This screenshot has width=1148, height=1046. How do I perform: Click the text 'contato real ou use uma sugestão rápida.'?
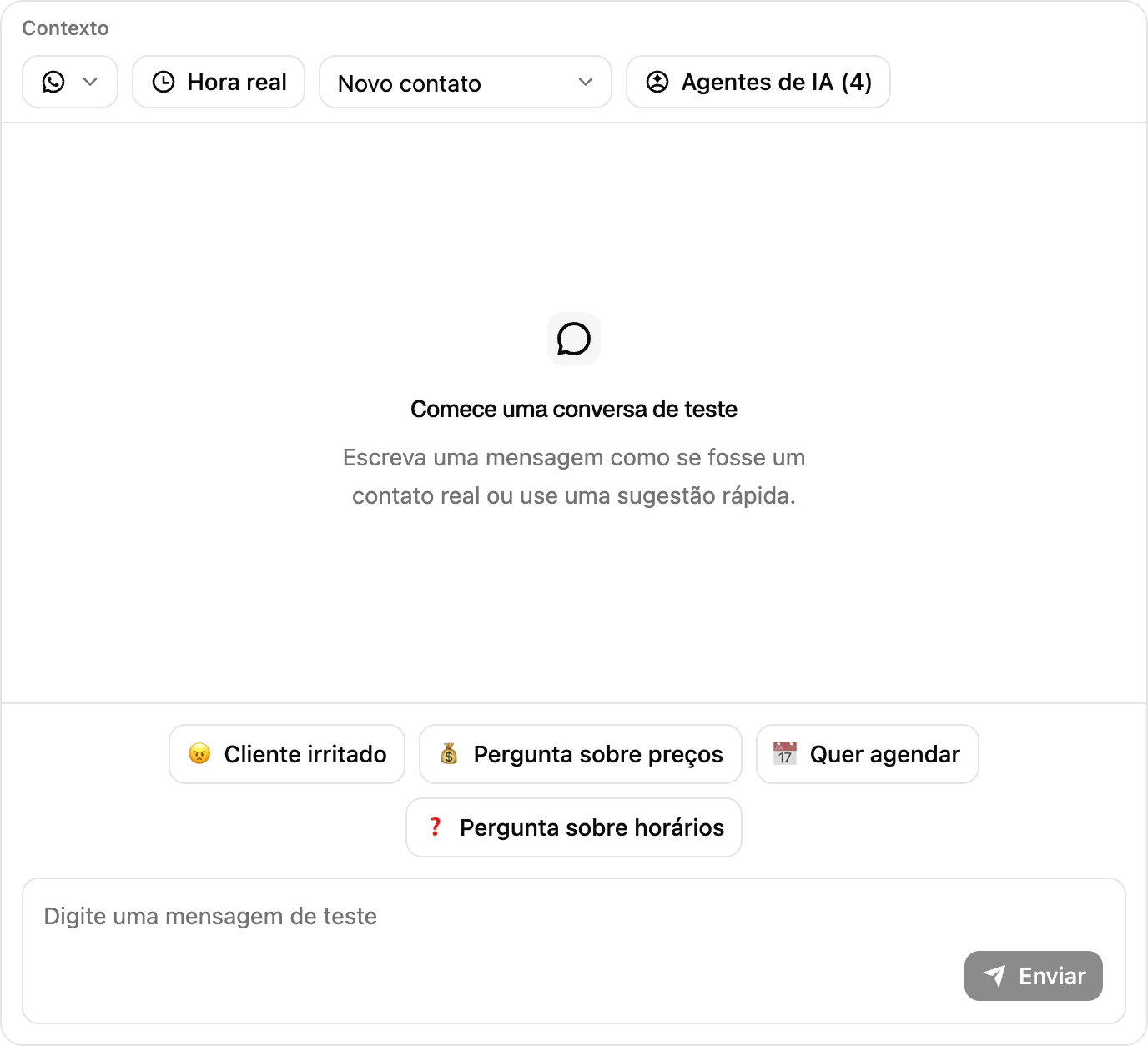tap(574, 496)
